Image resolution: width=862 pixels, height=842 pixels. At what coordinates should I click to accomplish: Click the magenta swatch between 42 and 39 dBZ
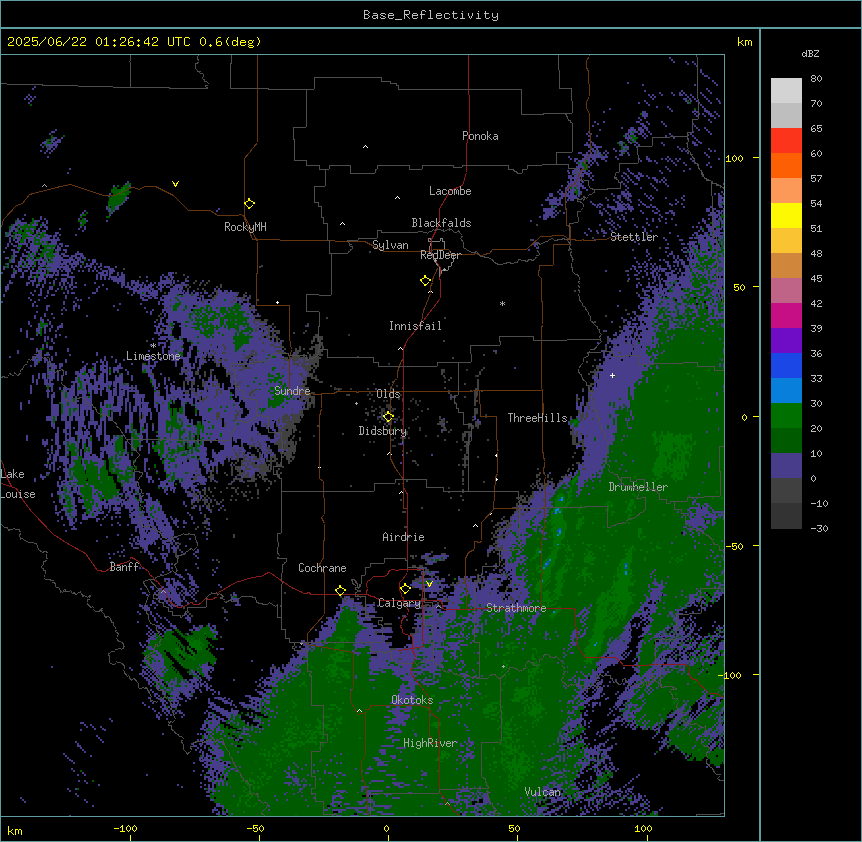click(786, 315)
